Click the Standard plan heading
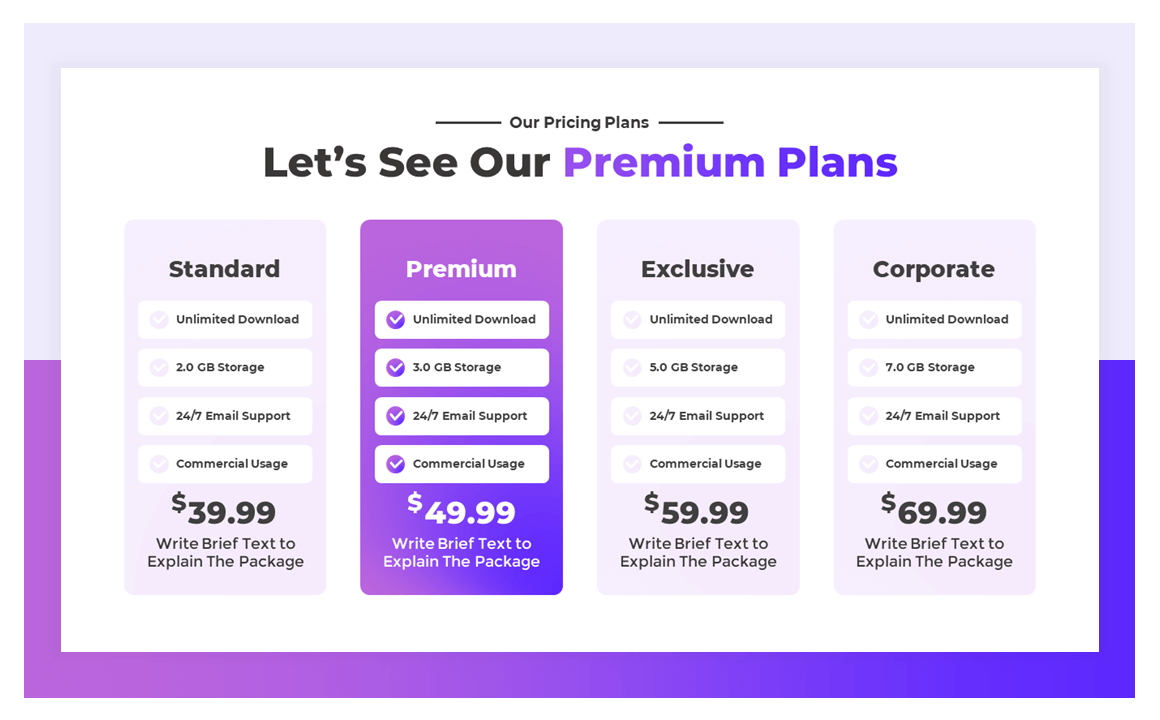 224,268
